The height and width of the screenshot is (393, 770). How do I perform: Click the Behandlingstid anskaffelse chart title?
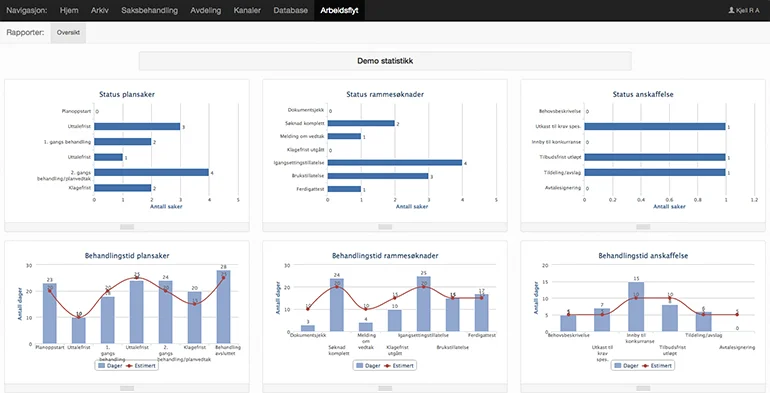[x=643, y=255]
